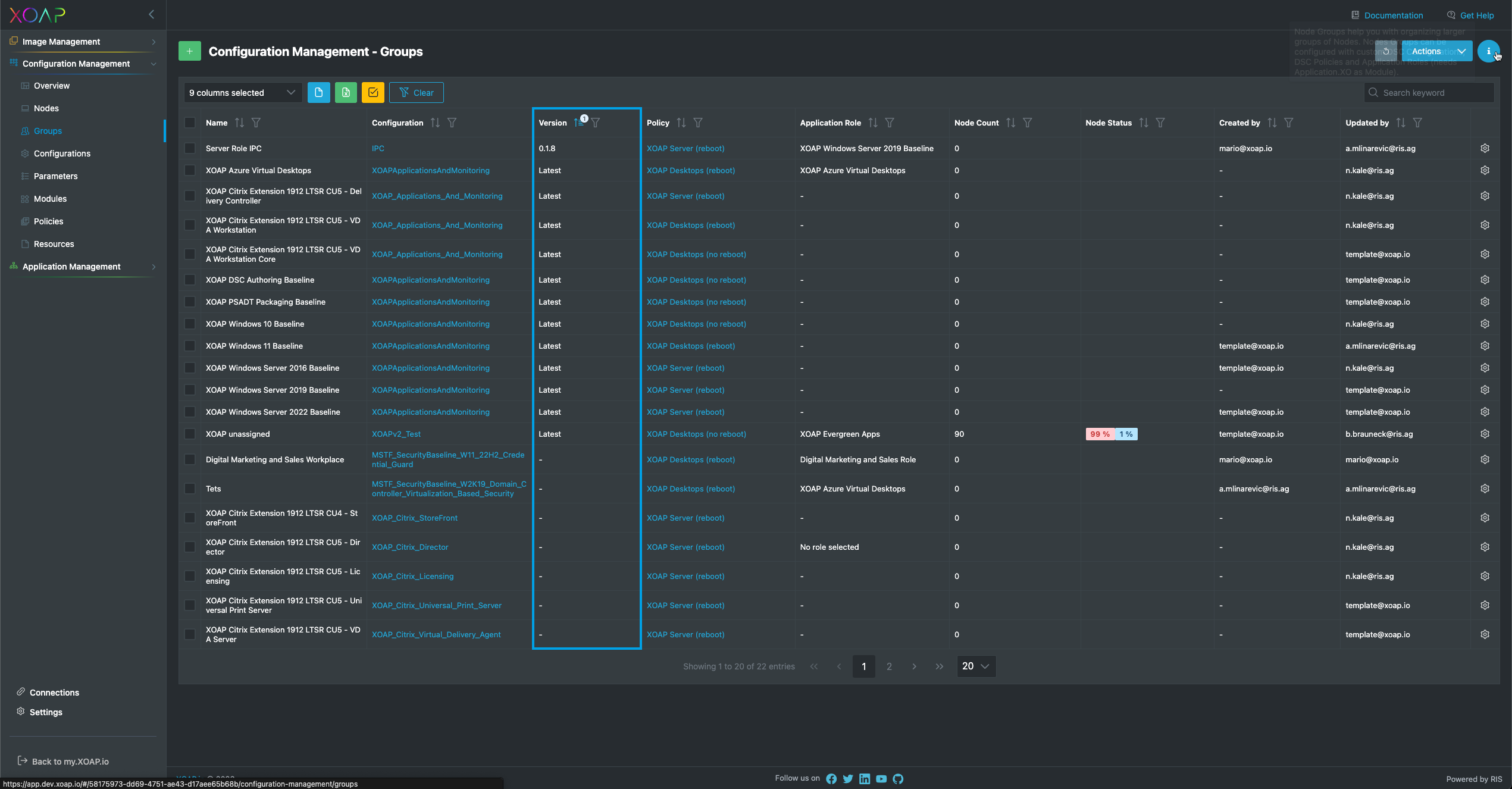This screenshot has height=789, width=1512.
Task: Open gear settings for Tets row
Action: pos(1485,489)
